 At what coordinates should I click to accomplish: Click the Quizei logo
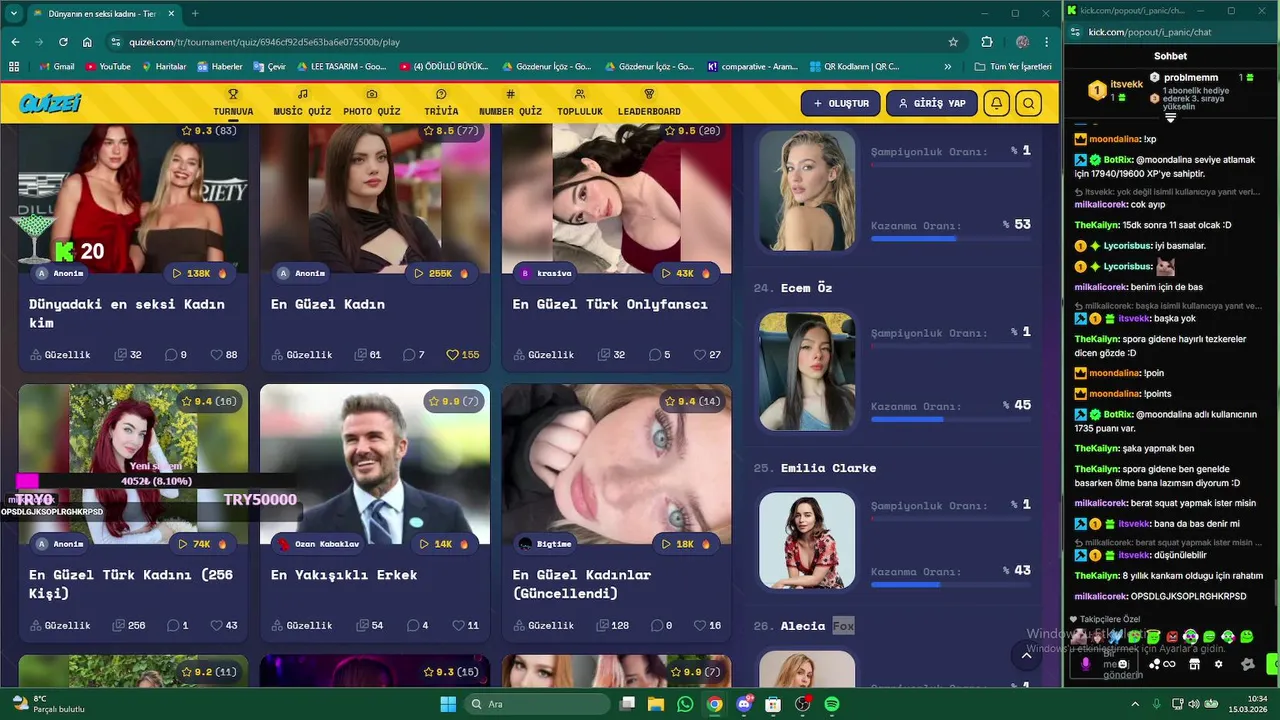click(50, 103)
